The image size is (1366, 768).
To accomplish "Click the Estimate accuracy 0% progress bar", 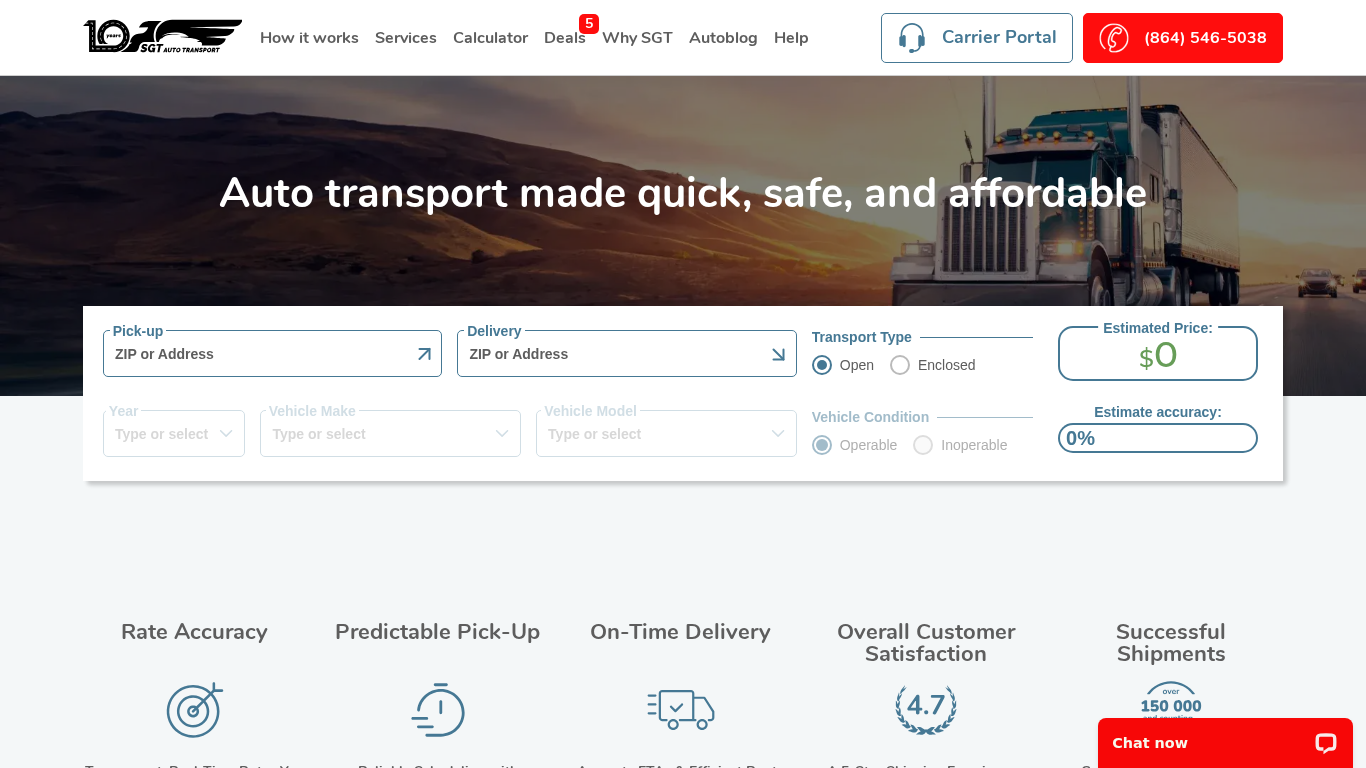I will (1157, 438).
